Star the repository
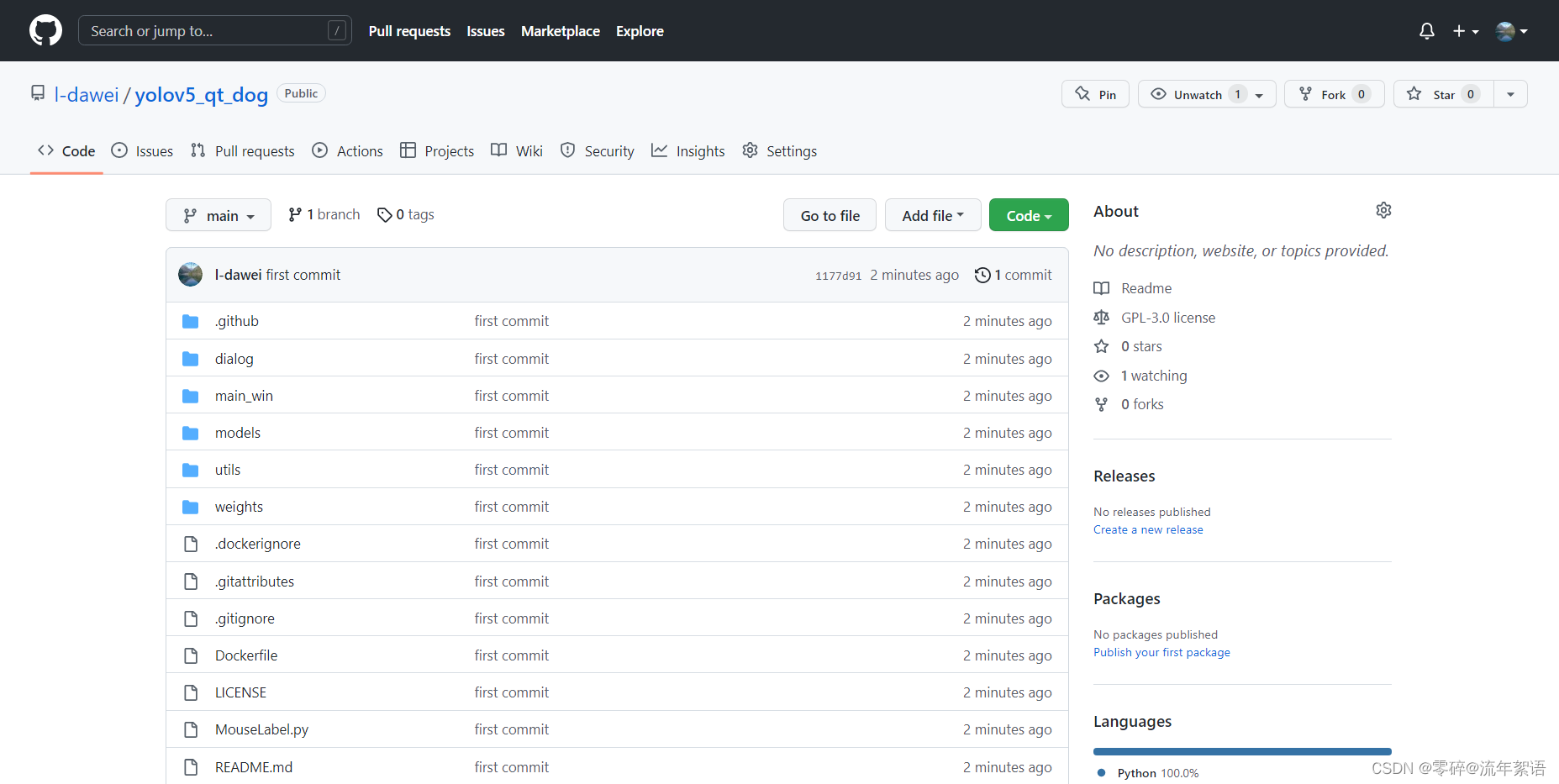This screenshot has height=784, width=1559. pyautogui.click(x=1443, y=94)
